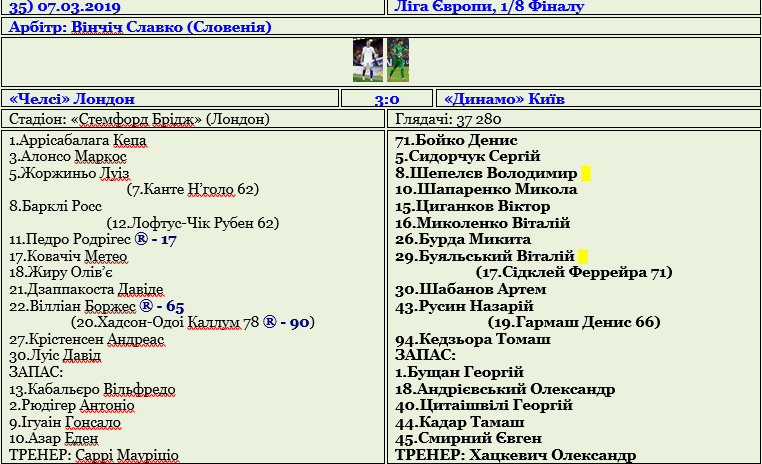Click the goal icon beside Педро Родрігес

141,239
